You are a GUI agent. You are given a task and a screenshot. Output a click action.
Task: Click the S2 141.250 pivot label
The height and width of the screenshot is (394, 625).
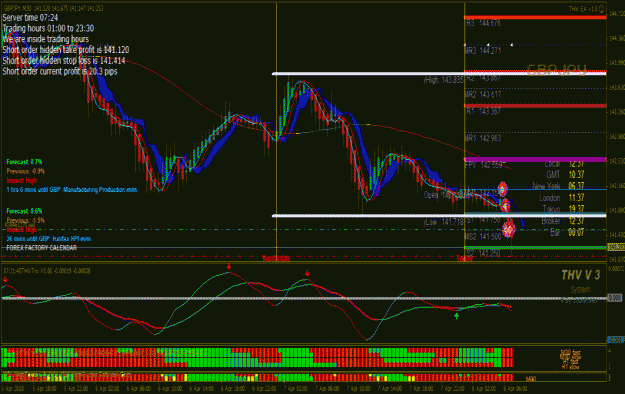483,253
